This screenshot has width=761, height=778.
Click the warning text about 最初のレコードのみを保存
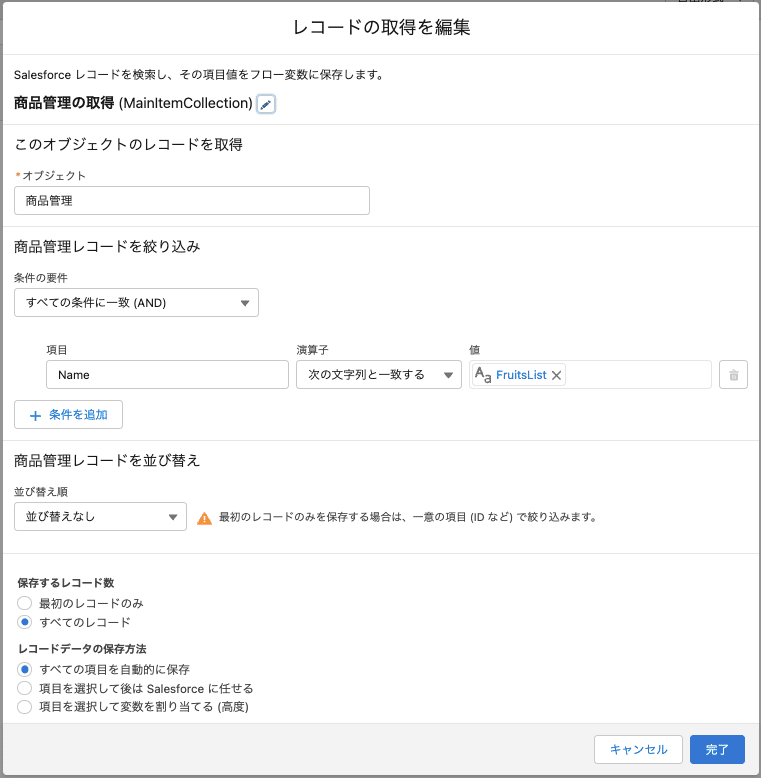408,517
